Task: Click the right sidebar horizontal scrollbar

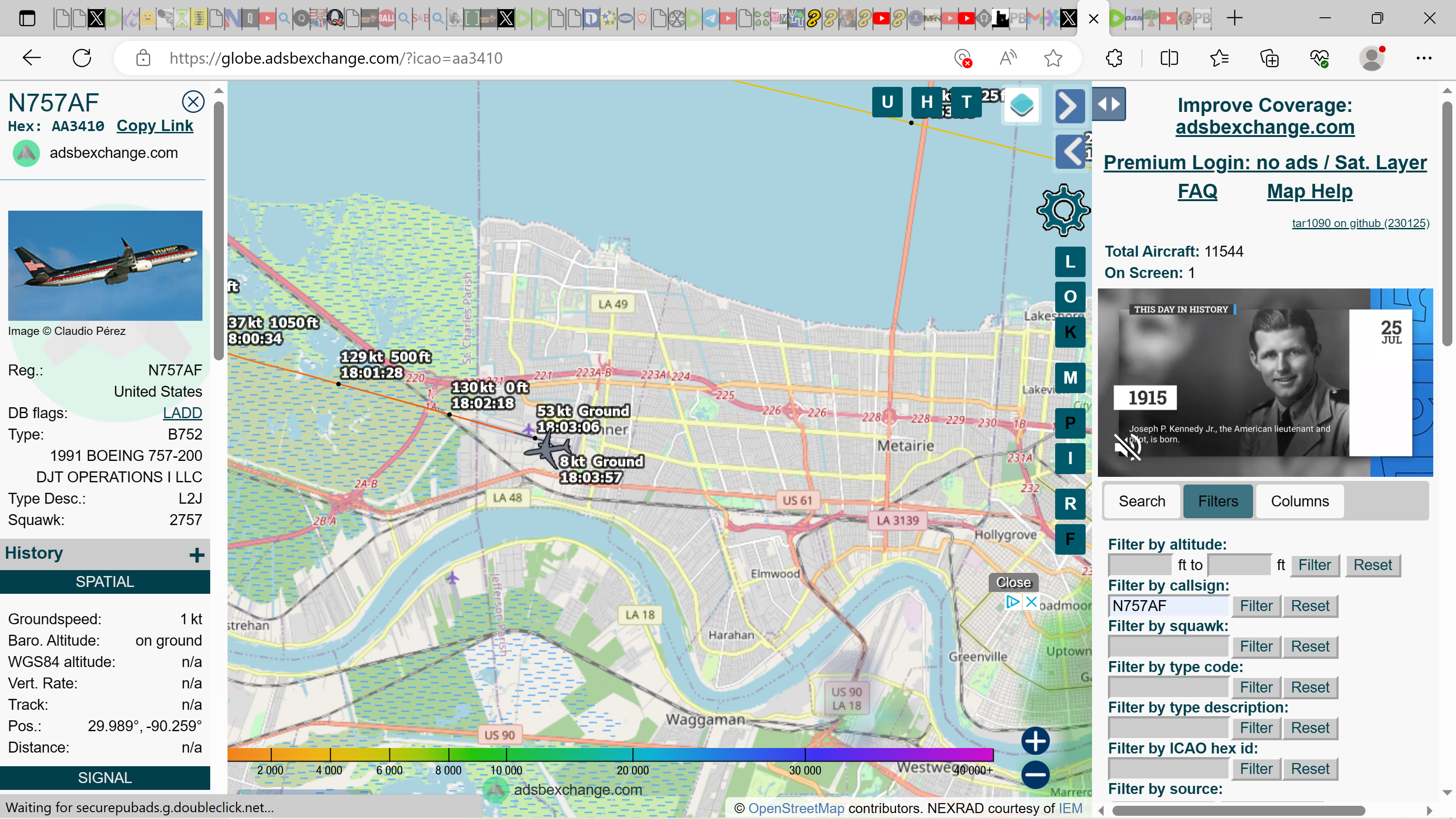Action: 1238,810
